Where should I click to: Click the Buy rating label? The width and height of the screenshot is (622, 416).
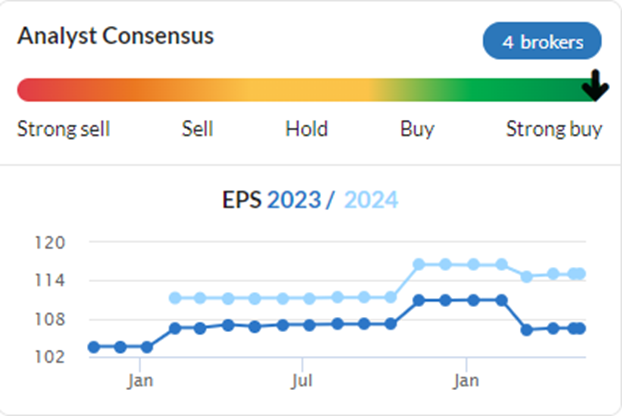pyautogui.click(x=417, y=129)
